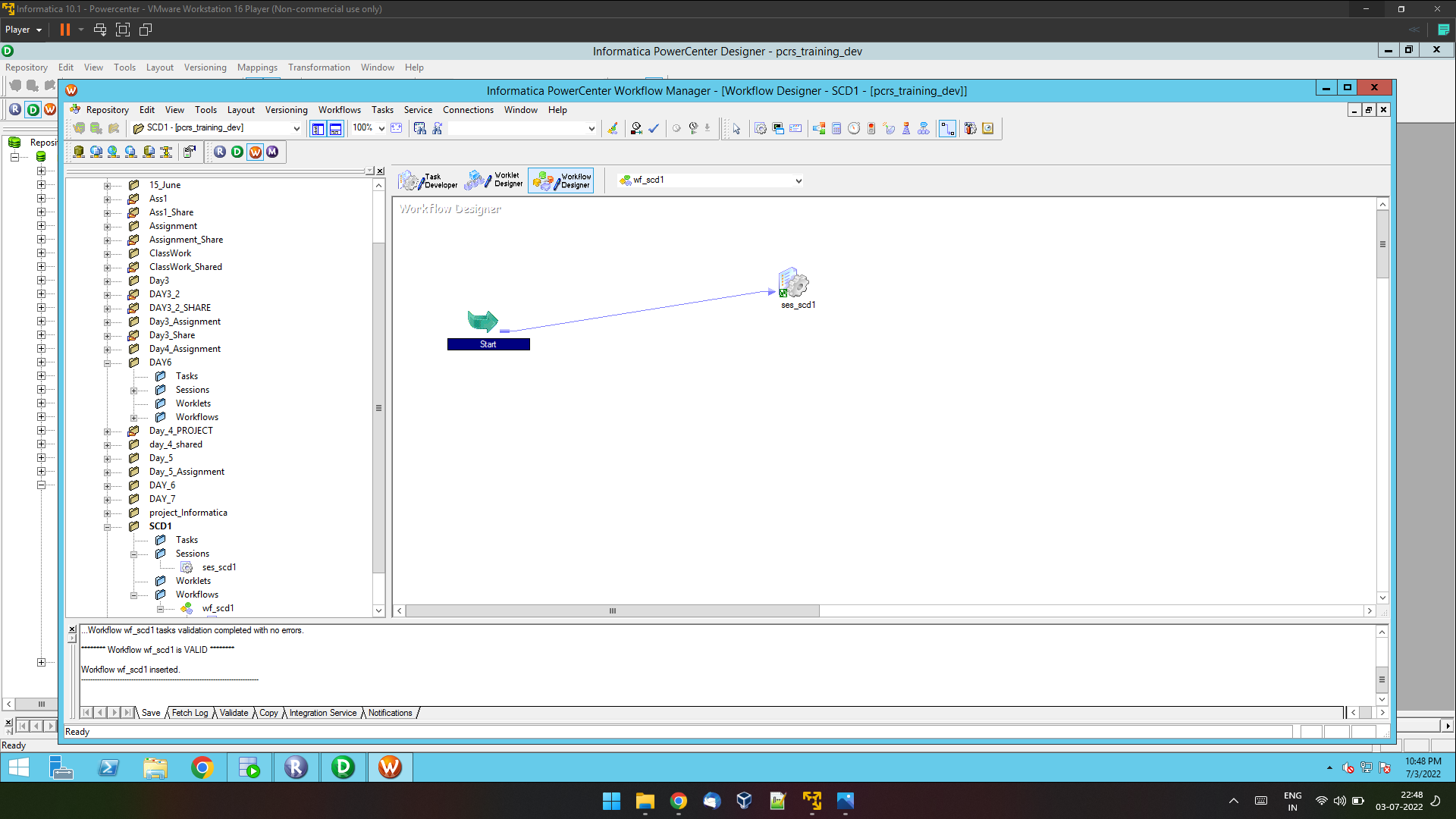Toggle the navigator view layout button
Screen dimensions: 1456x819
click(x=318, y=128)
